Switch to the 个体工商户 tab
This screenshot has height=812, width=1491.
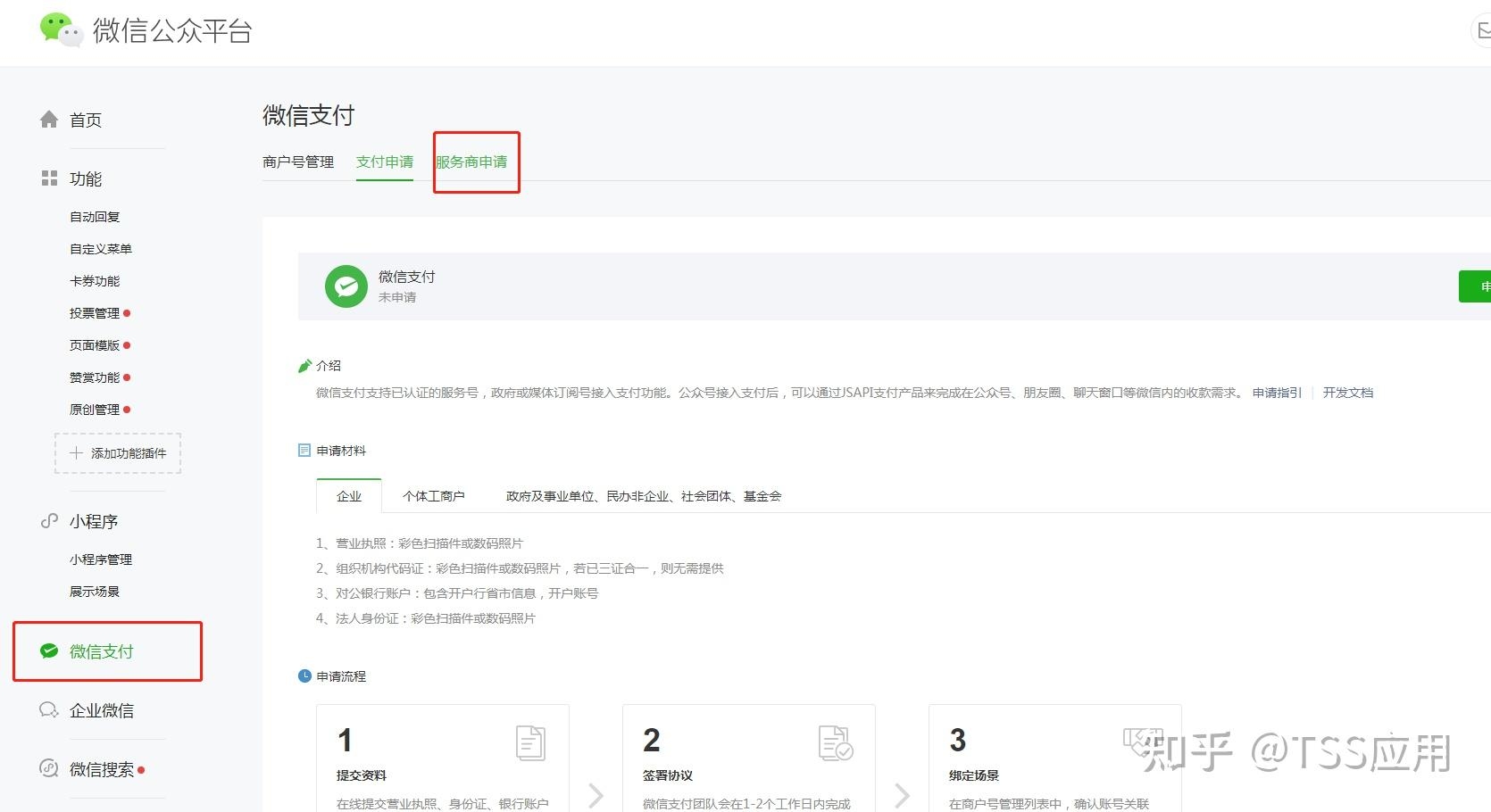(x=435, y=496)
